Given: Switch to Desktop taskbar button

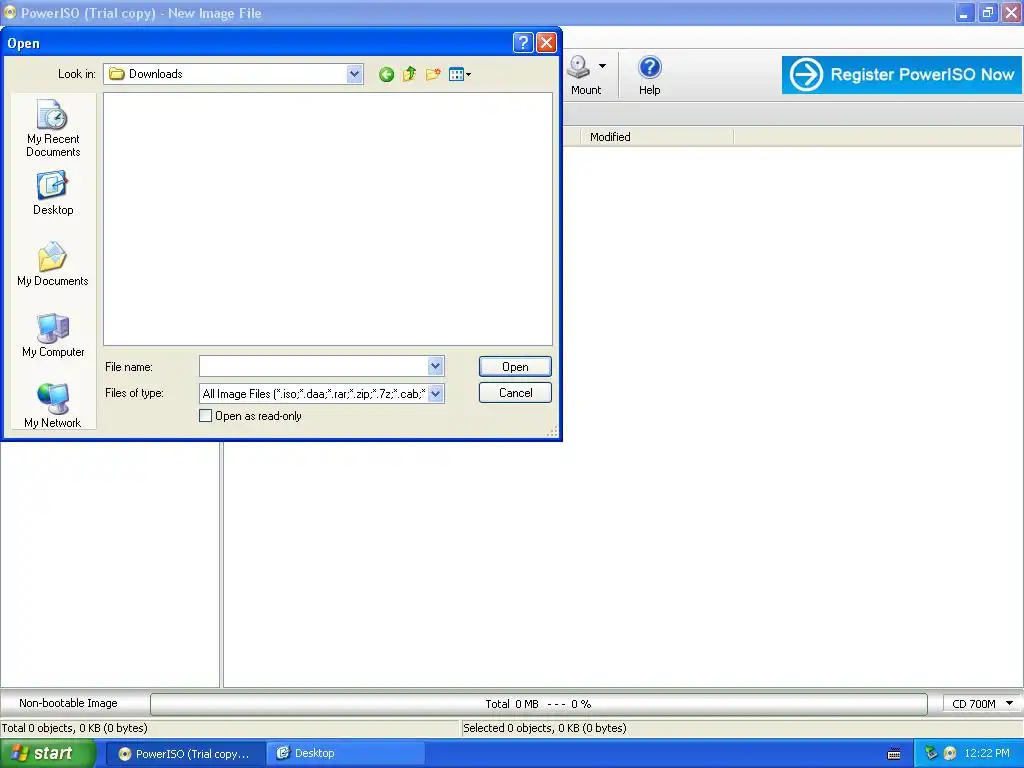Looking at the screenshot, I should point(346,754).
